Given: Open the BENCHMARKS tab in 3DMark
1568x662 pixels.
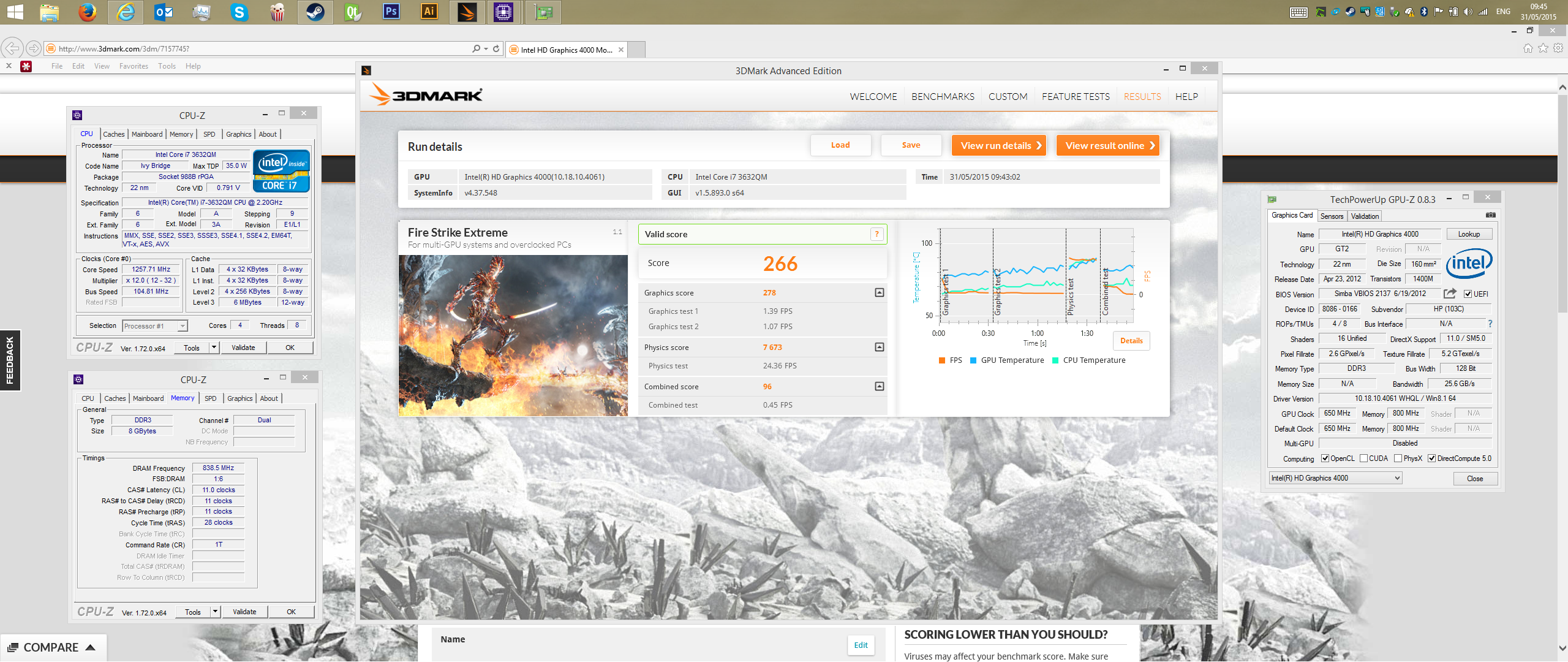Looking at the screenshot, I should (x=943, y=96).
